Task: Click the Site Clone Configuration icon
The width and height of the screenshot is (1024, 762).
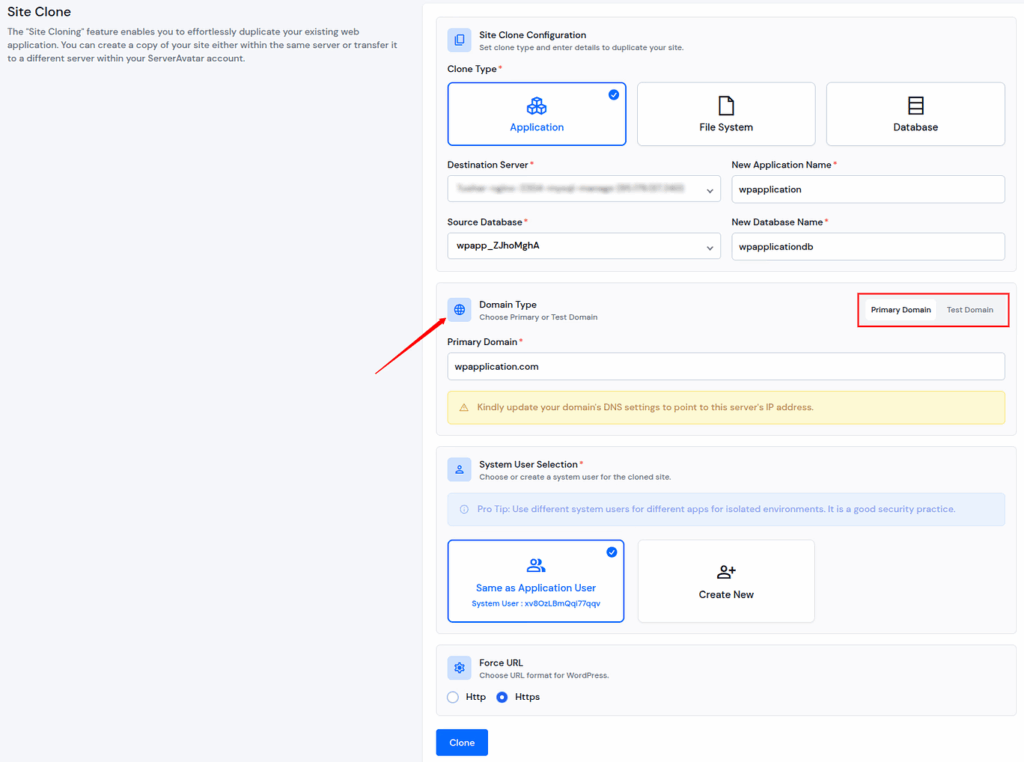Action: coord(458,40)
